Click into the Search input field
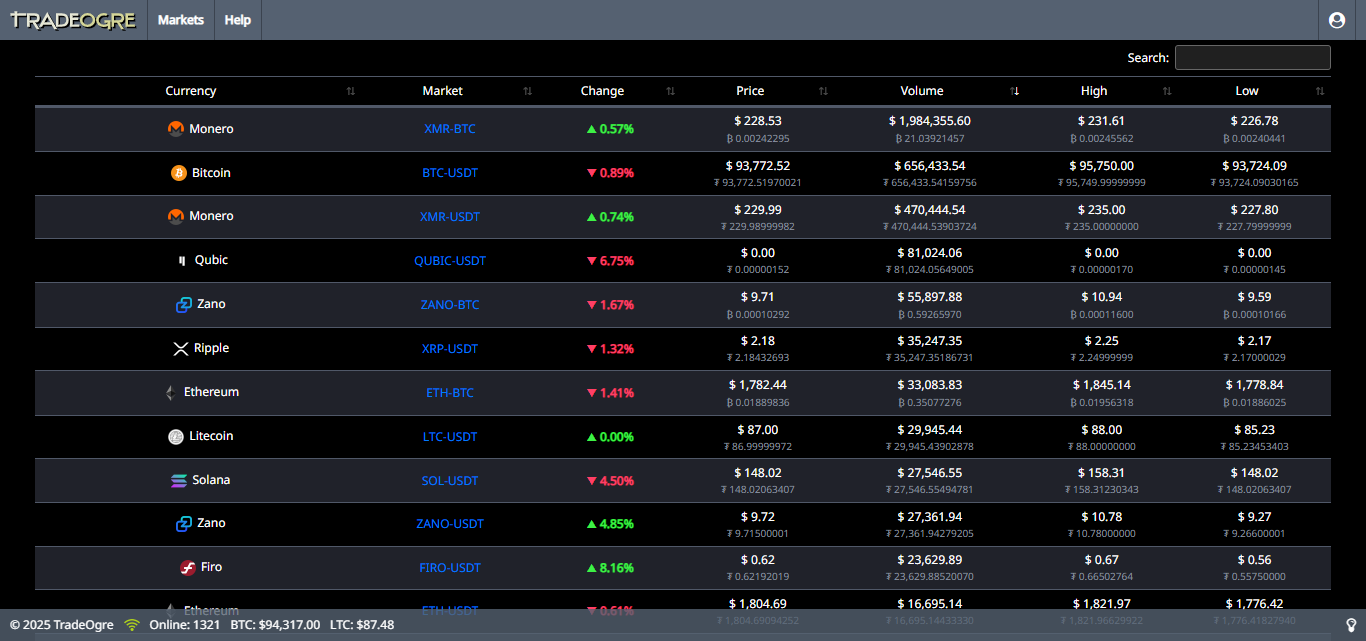This screenshot has height=641, width=1366. (1252, 58)
